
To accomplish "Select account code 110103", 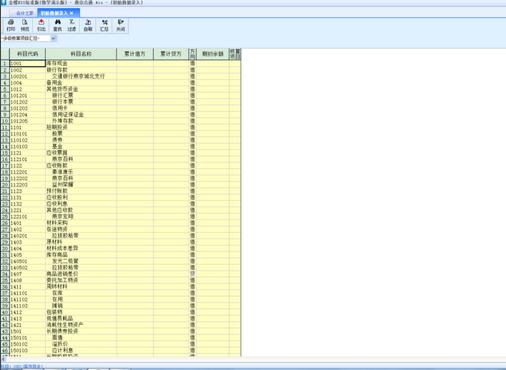I will coord(27,146).
